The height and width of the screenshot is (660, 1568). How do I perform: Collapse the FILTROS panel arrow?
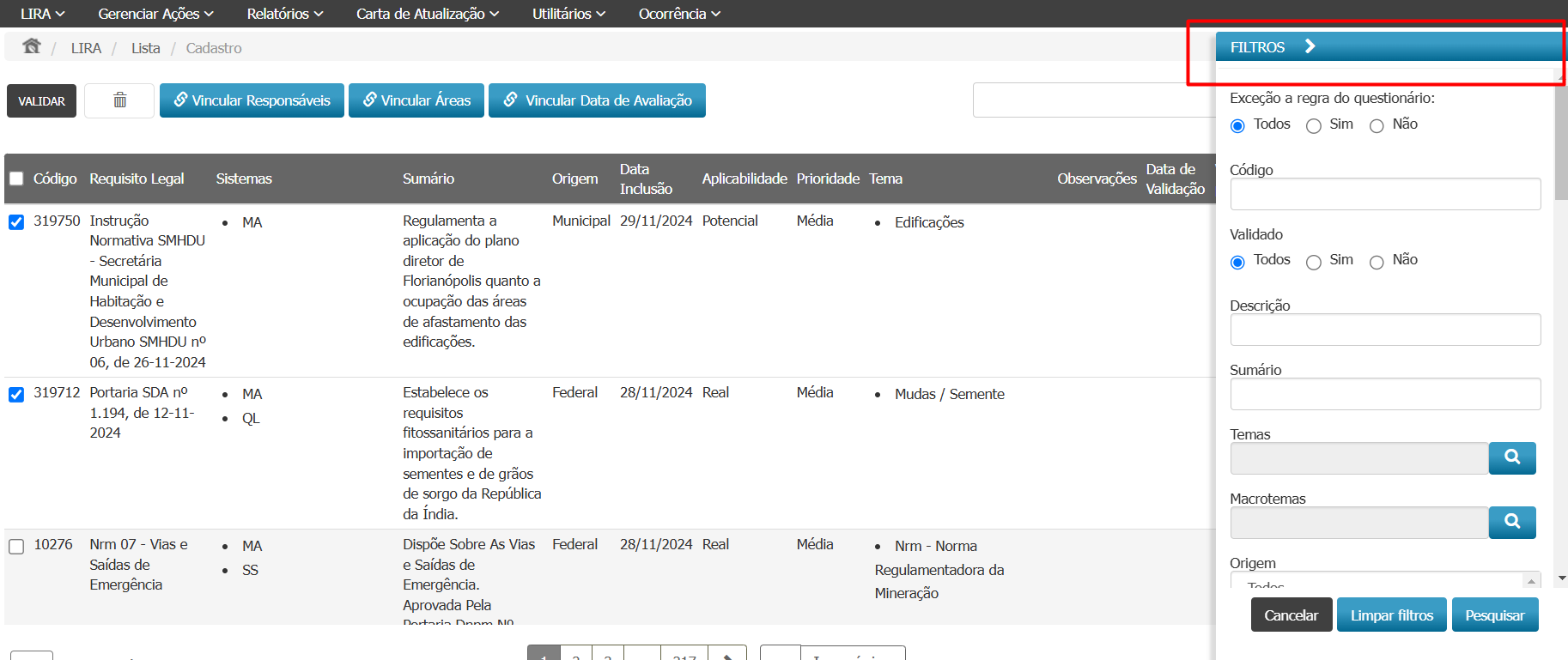1310,46
